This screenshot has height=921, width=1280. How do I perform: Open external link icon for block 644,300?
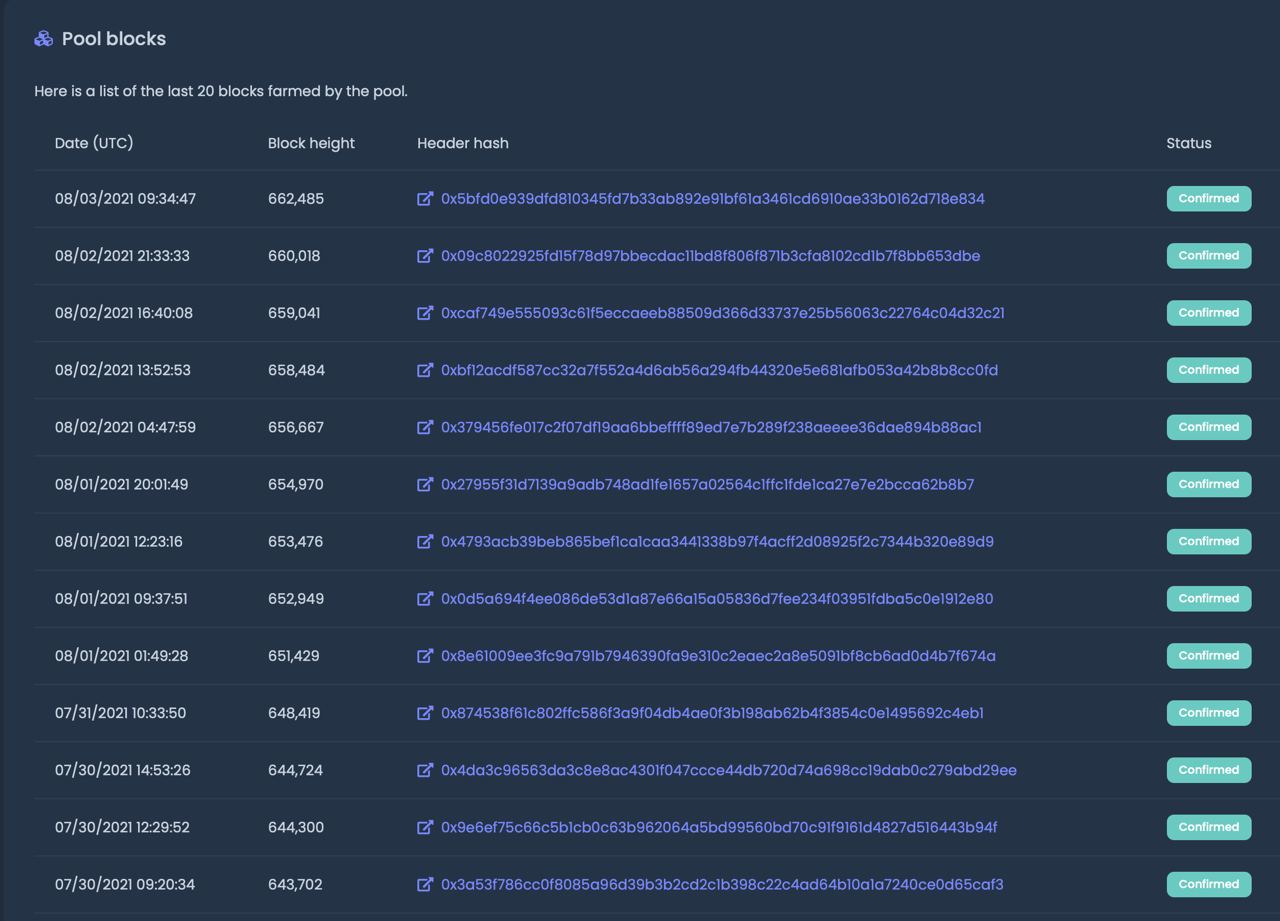point(425,827)
